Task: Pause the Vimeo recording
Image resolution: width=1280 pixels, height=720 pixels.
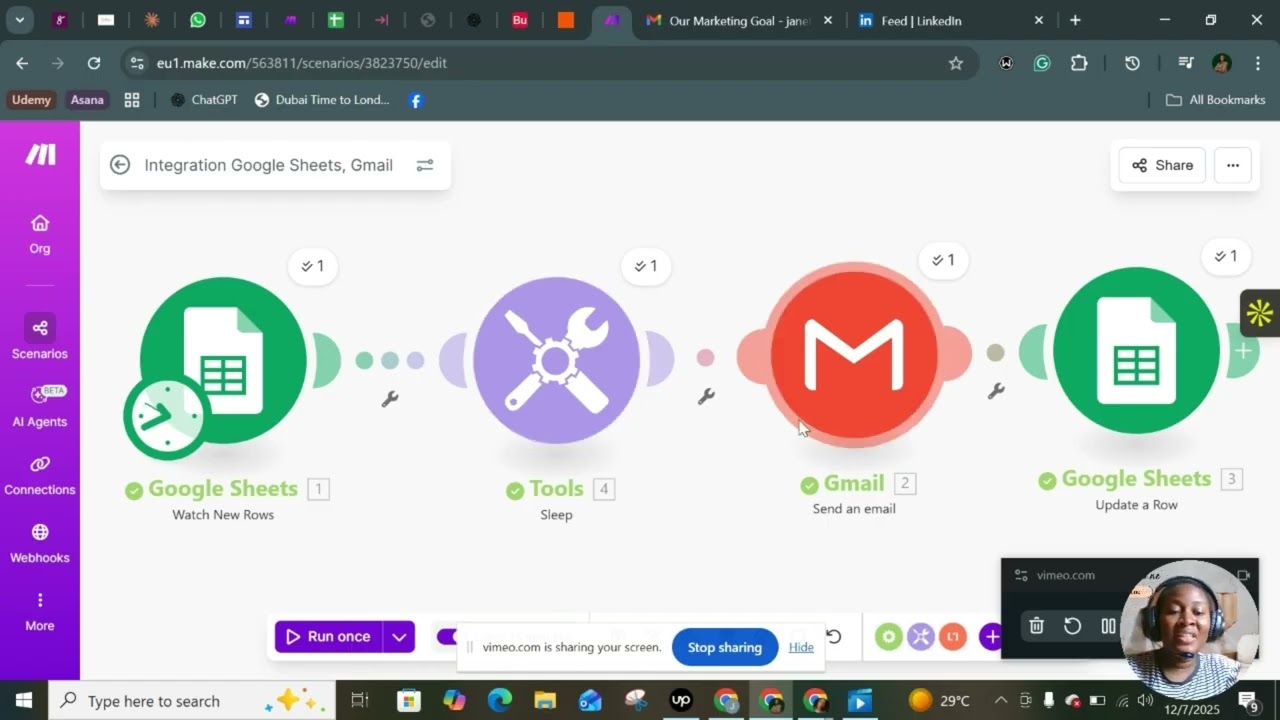Action: (1108, 626)
